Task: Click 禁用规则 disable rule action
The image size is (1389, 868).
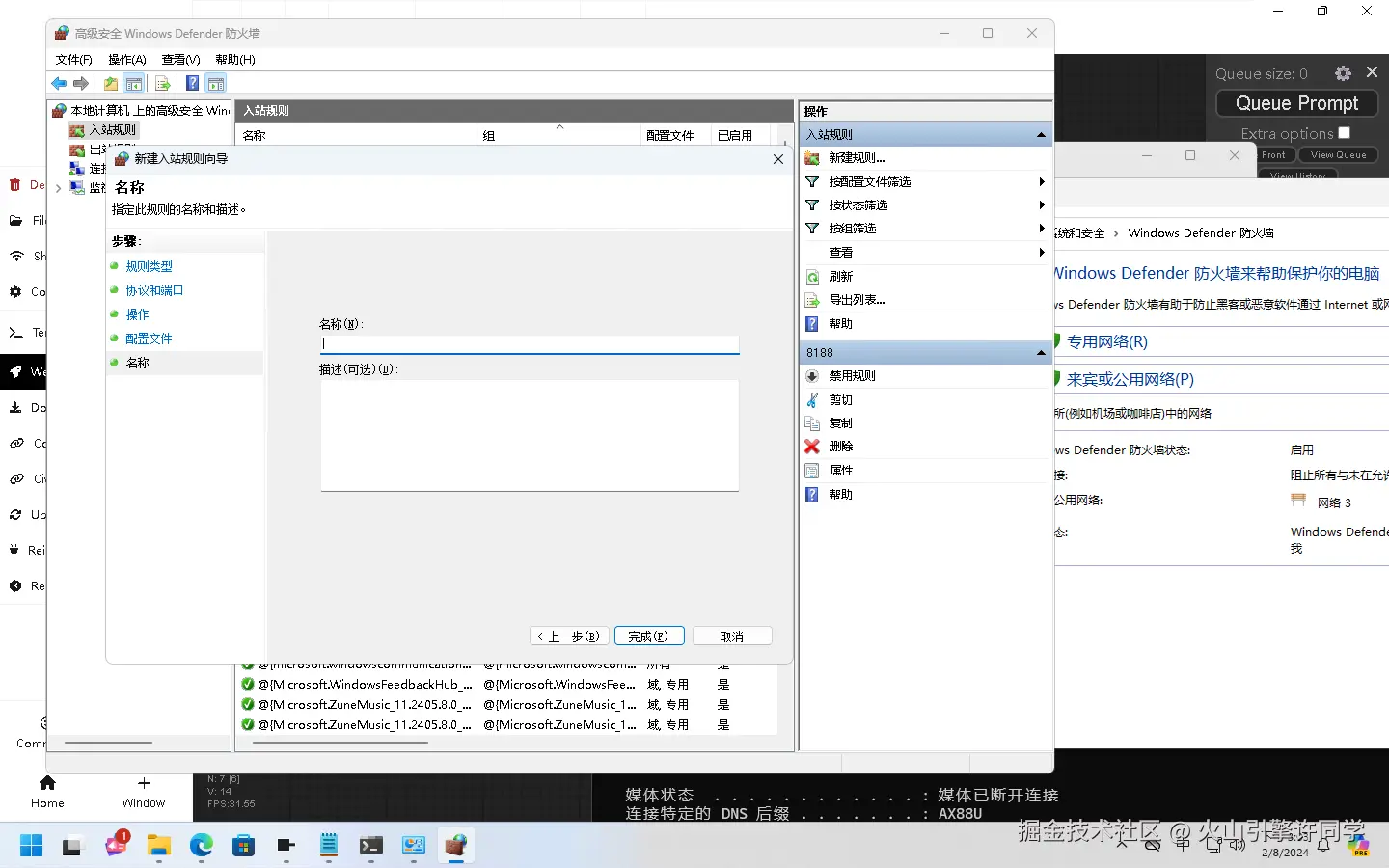Action: 853,376
